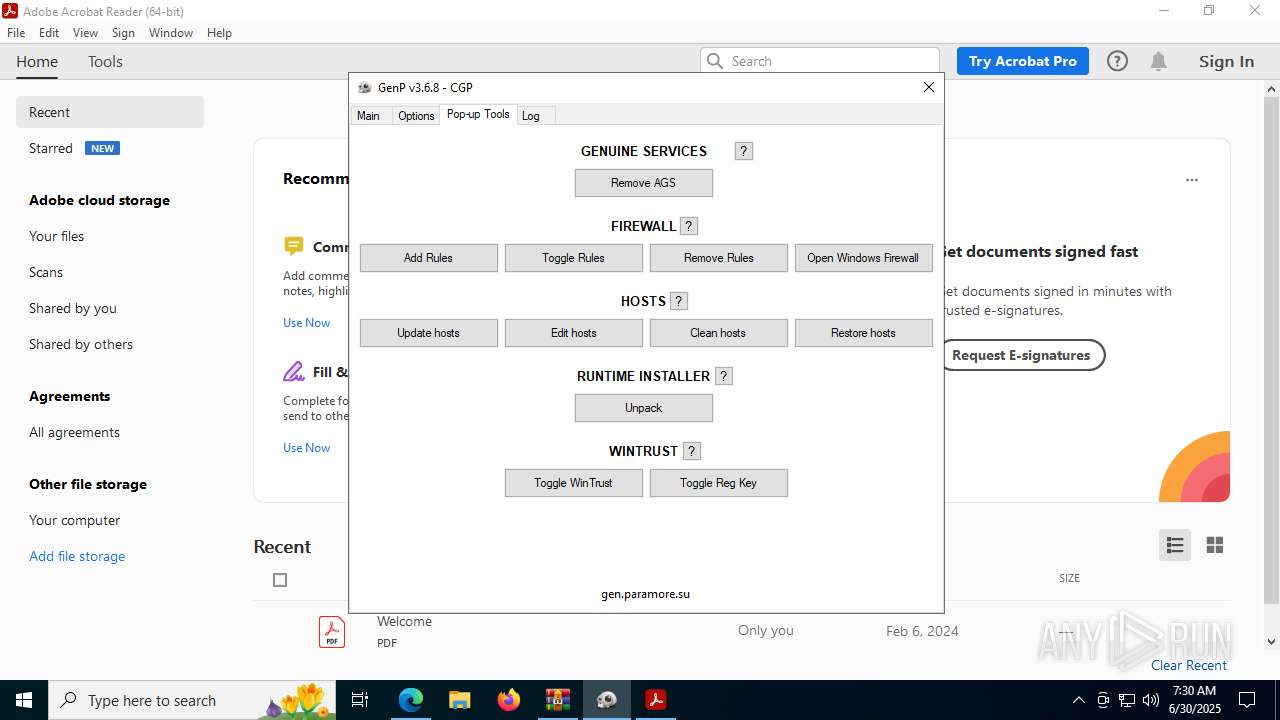Click the Acrobat search input field

pyautogui.click(x=820, y=61)
